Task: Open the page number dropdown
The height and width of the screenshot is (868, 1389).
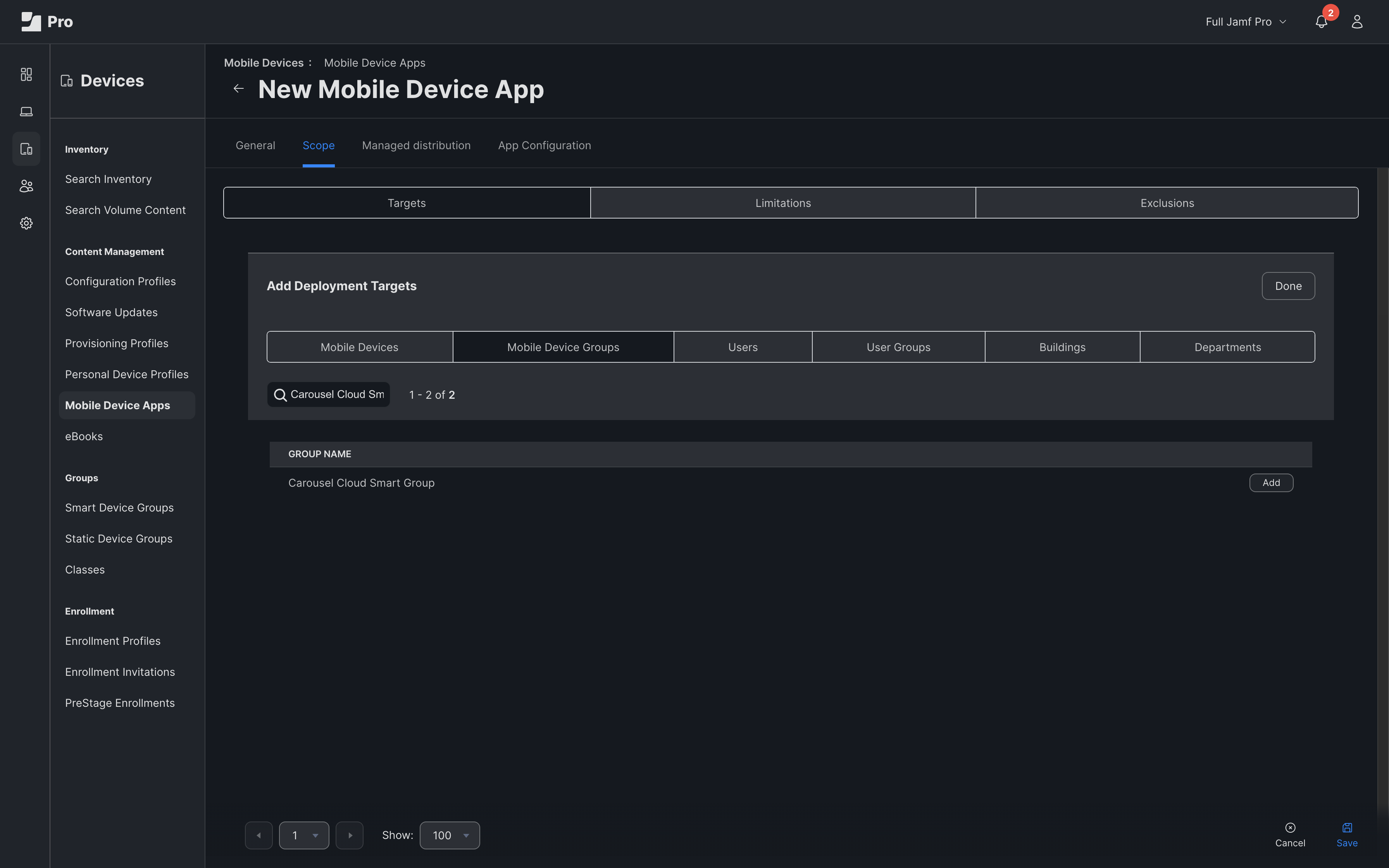Action: (303, 835)
